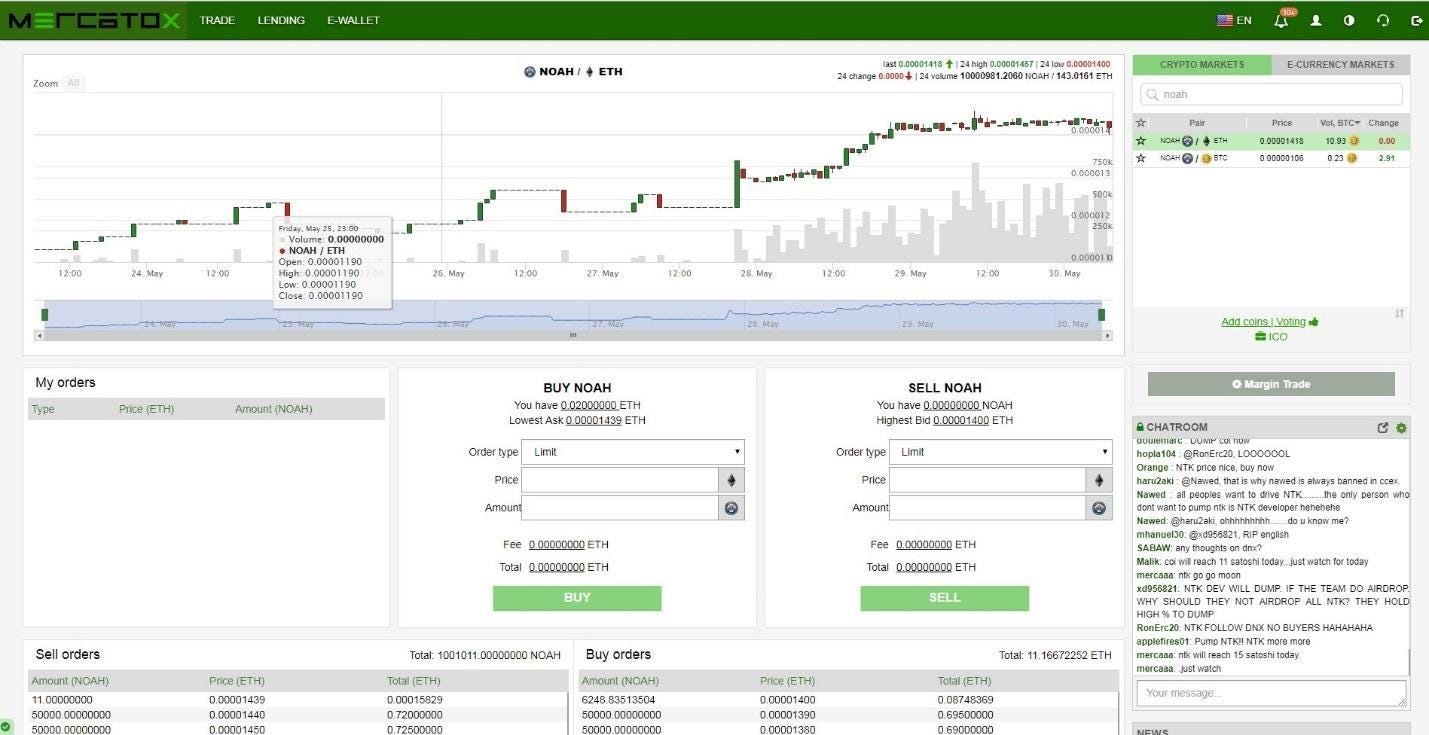The image size is (1429, 735).
Task: Open the EN language selector
Action: coord(1234,20)
